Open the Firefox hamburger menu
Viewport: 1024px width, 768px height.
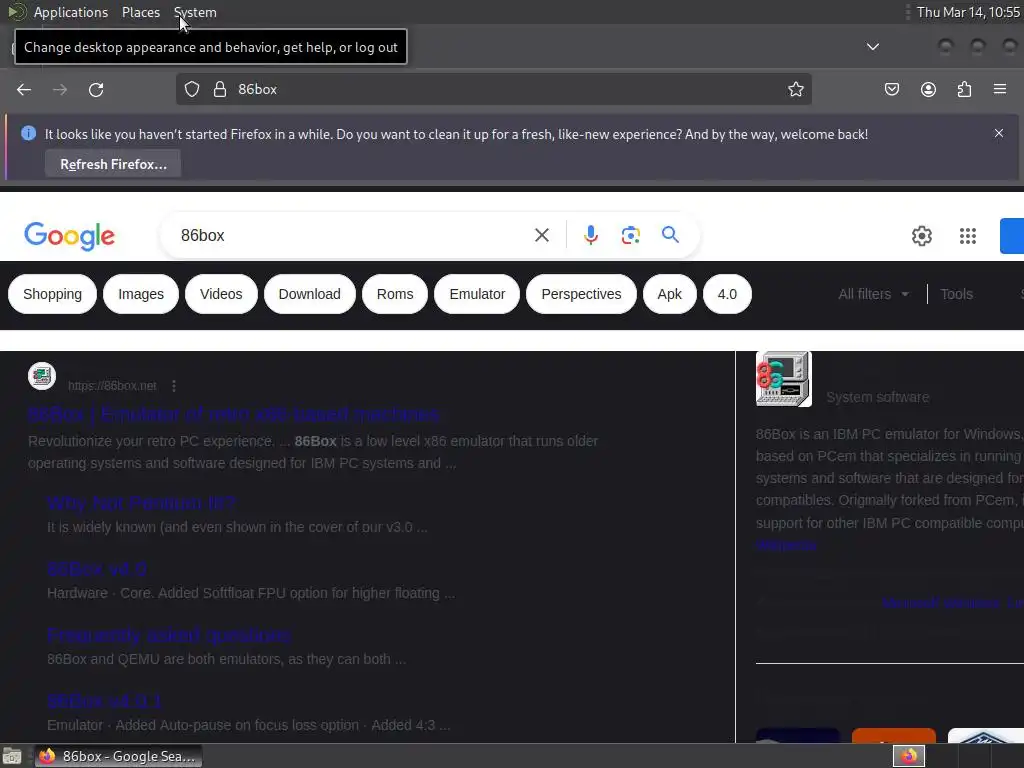(1000, 89)
